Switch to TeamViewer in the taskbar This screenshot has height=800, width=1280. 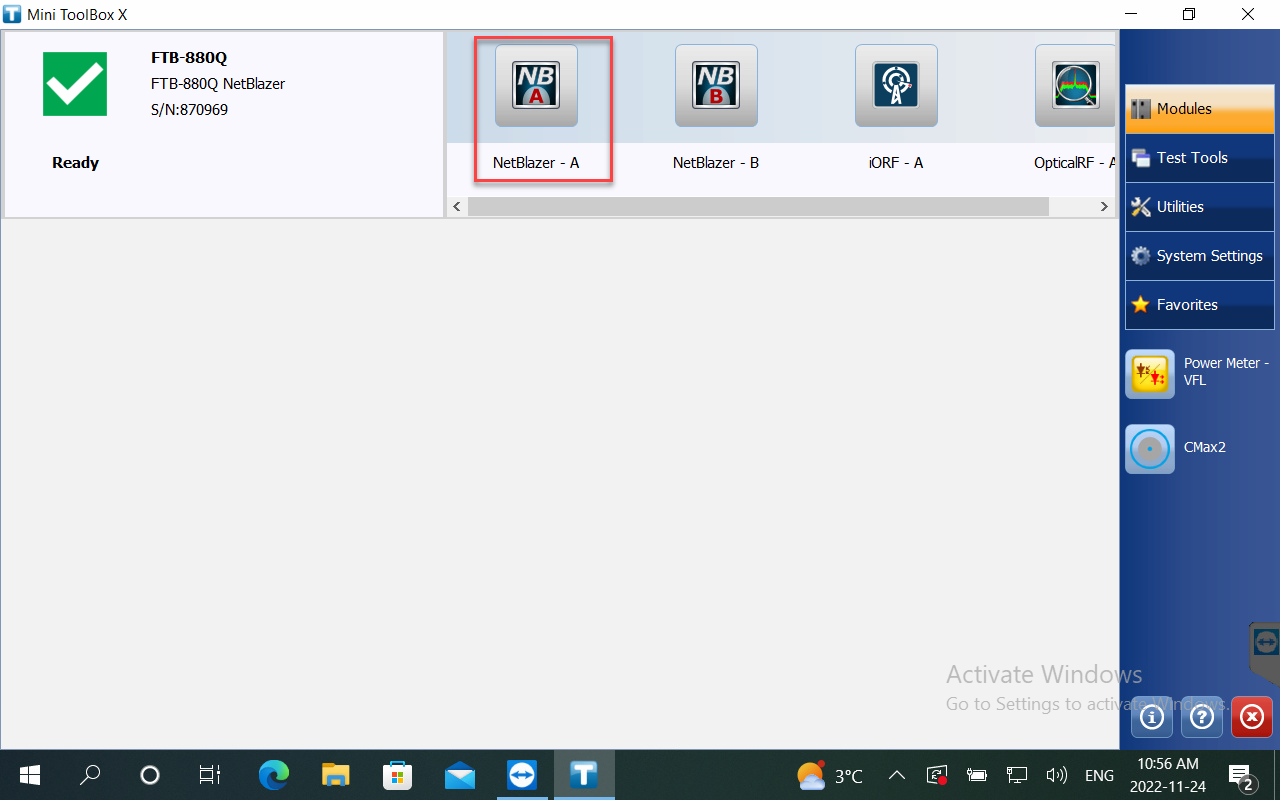coord(522,775)
